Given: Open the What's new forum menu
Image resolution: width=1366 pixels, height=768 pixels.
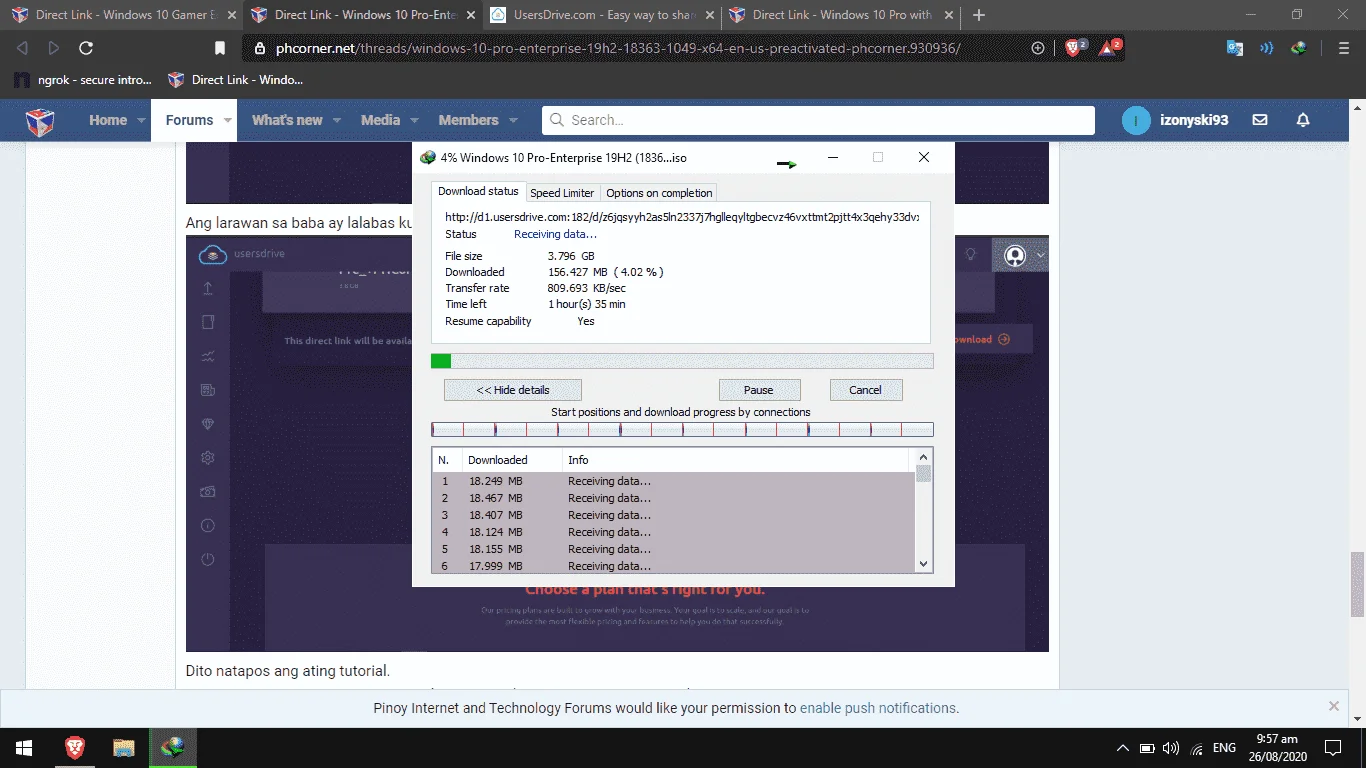Looking at the screenshot, I should [287, 120].
